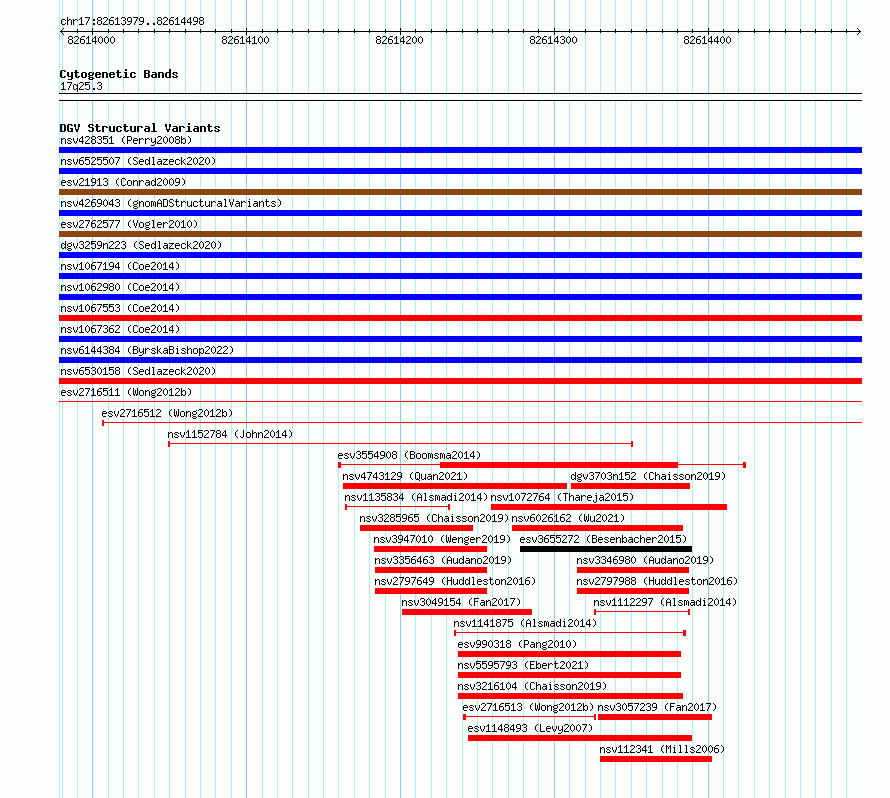The width and height of the screenshot is (890, 798).
Task: Click the 82614300 ruler position label
Action: (553, 40)
